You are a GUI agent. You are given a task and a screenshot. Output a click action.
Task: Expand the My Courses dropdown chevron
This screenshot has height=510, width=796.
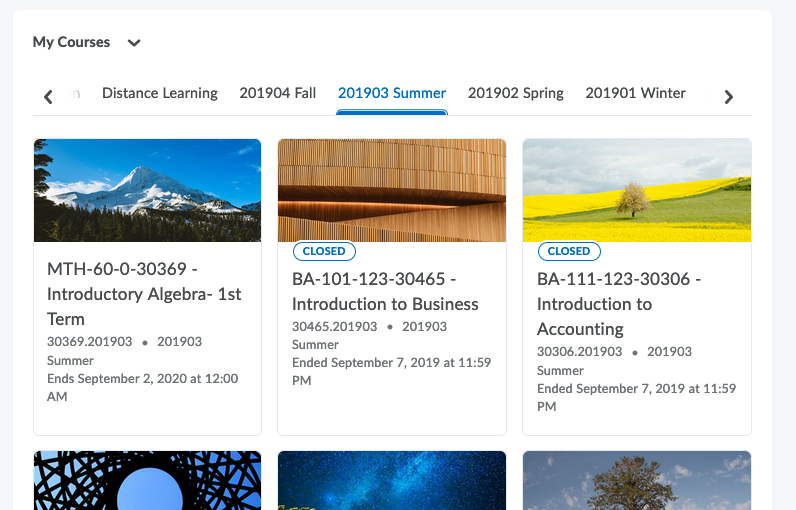[x=134, y=43]
